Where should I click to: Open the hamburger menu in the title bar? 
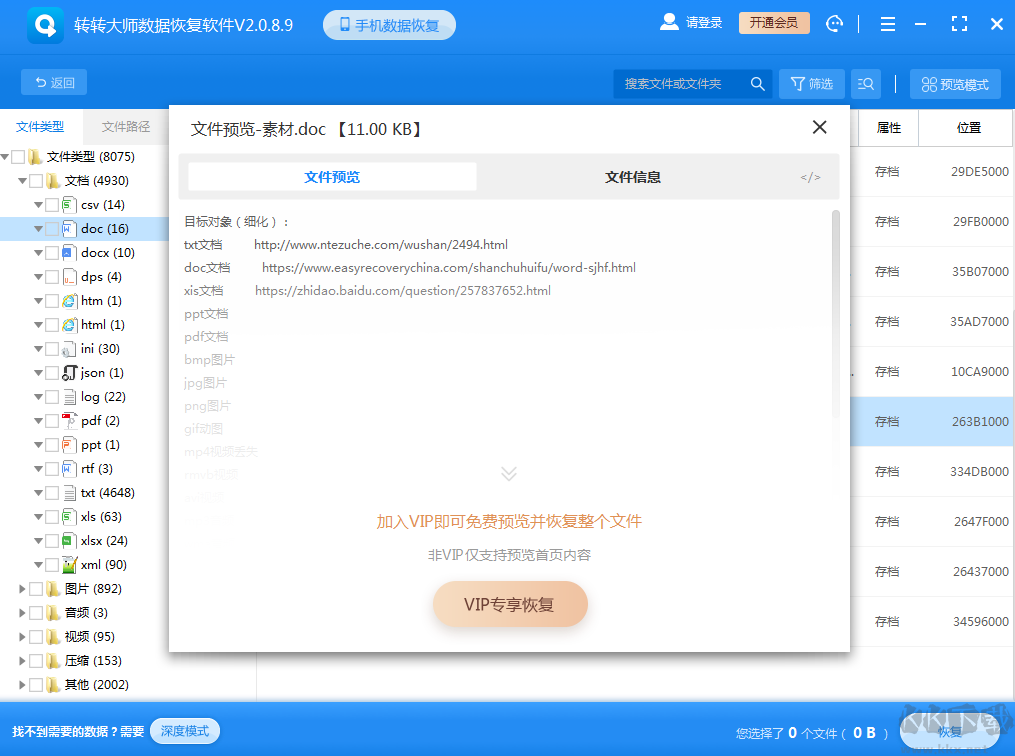point(887,22)
